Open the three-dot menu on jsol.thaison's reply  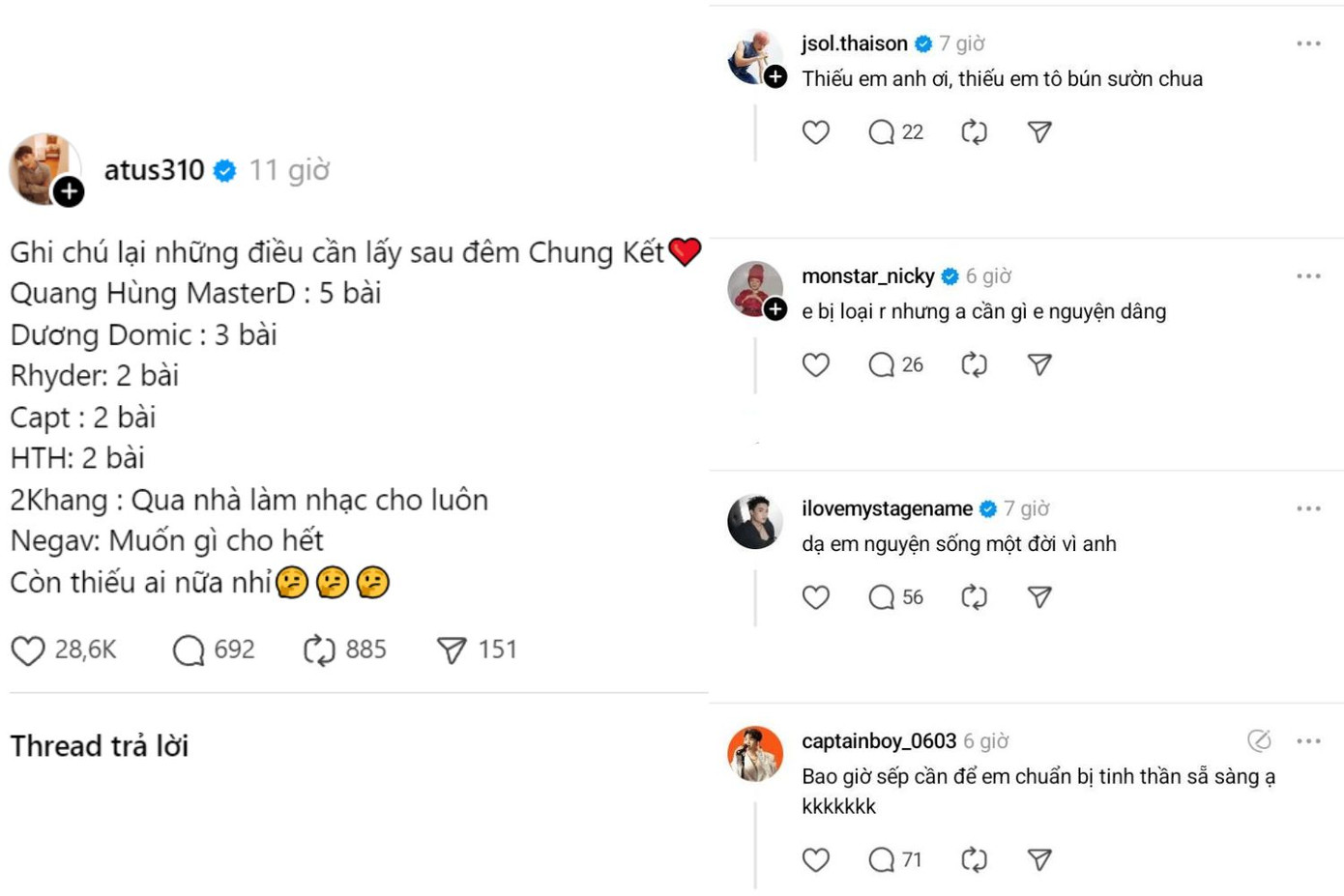coord(1310,43)
